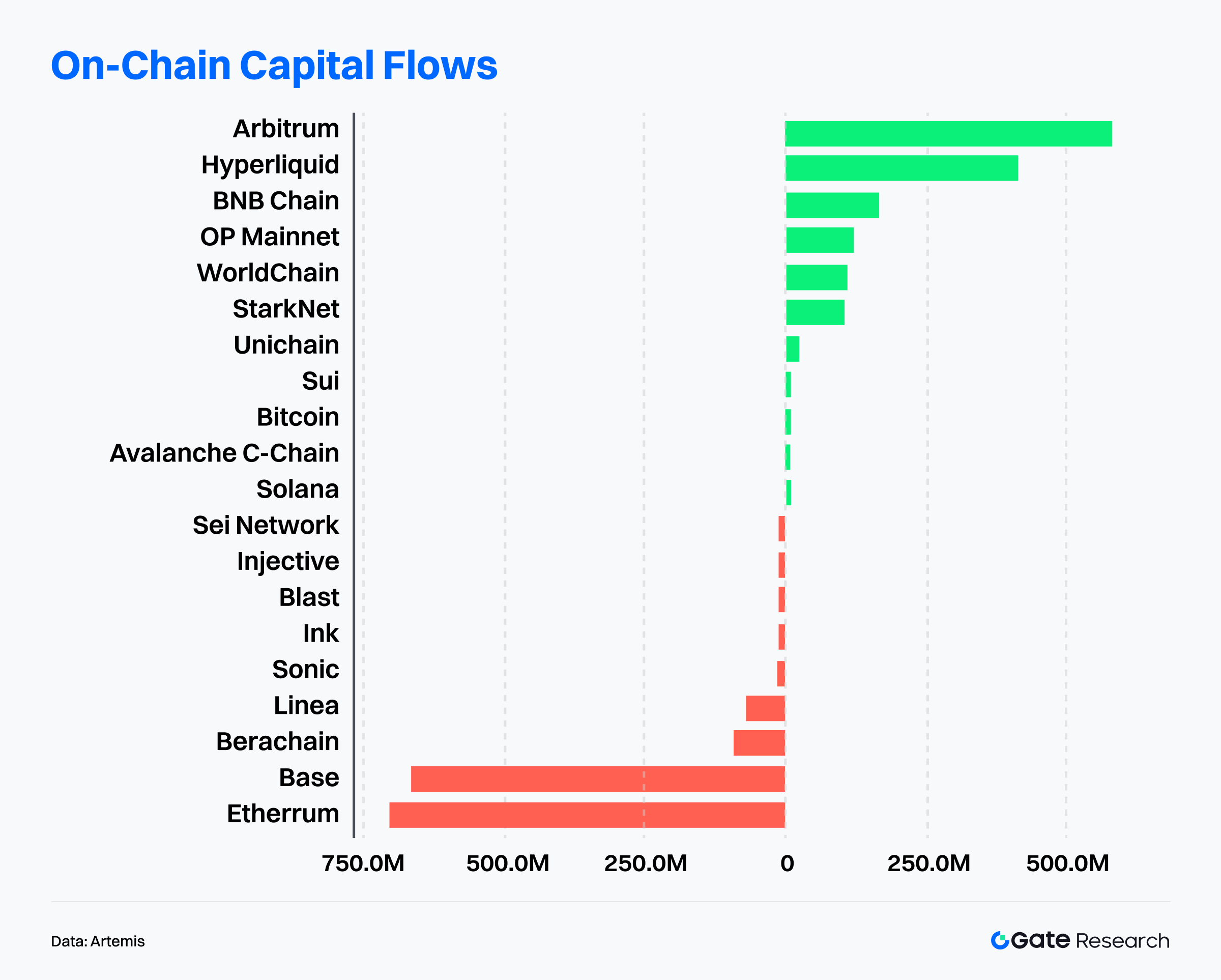The image size is (1221, 980).
Task: Click the red Etherrum outflow bar
Action: coord(587,815)
